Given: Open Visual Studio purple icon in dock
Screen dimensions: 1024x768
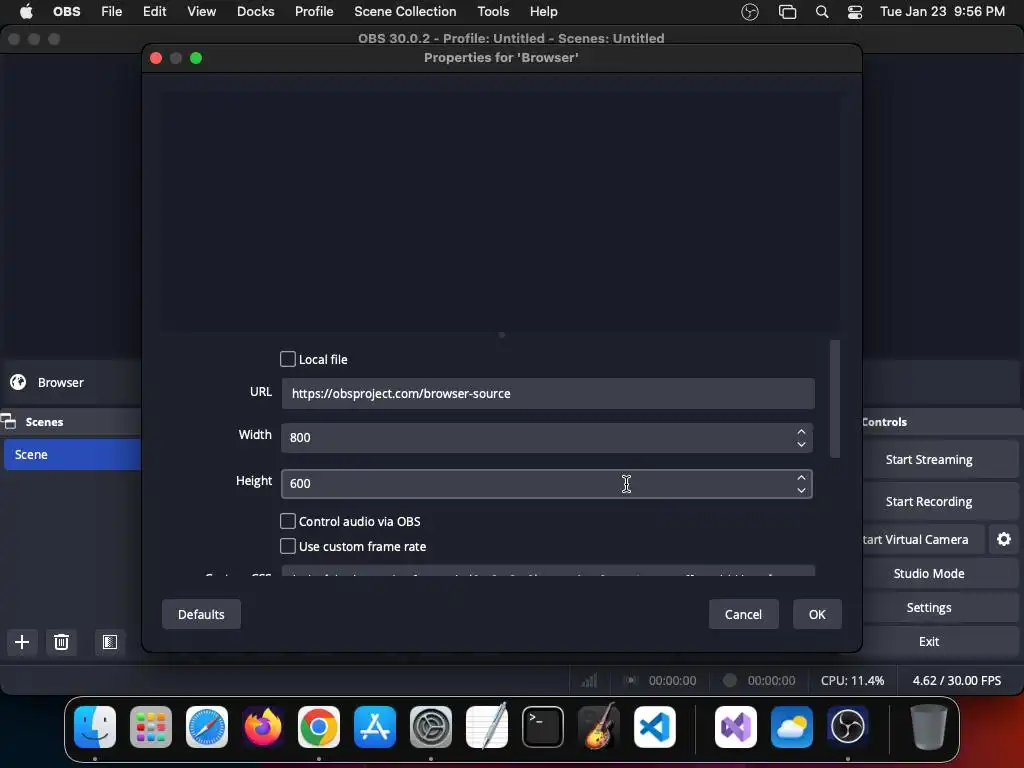Looking at the screenshot, I should (x=736, y=727).
